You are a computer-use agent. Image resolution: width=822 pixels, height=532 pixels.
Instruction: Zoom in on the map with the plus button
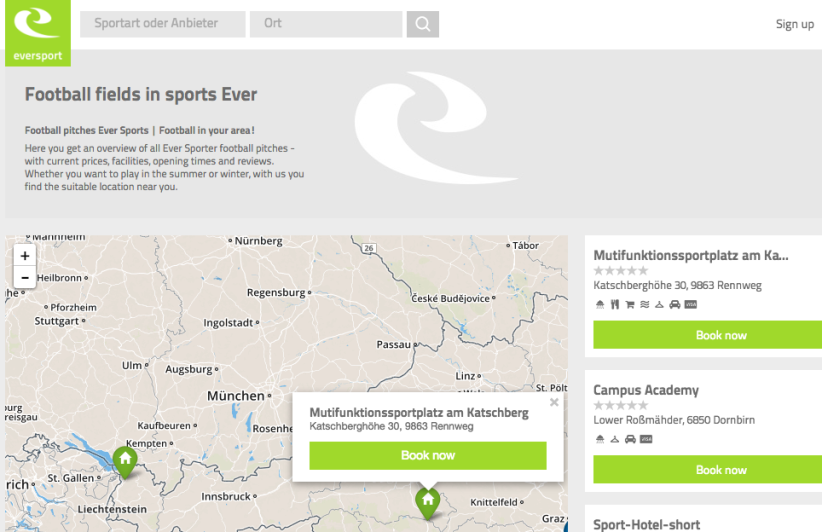tap(25, 256)
